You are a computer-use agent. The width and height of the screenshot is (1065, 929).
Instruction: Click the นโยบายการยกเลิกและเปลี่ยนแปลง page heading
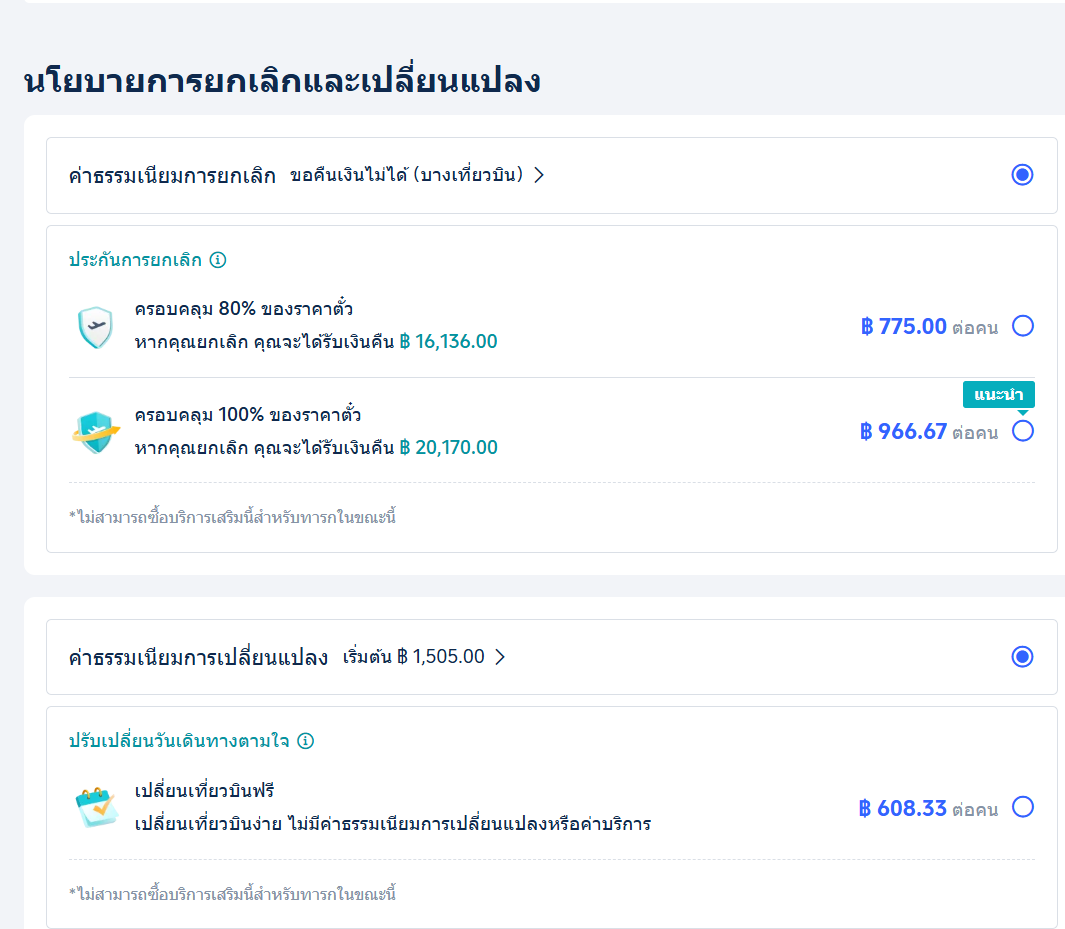click(x=282, y=81)
